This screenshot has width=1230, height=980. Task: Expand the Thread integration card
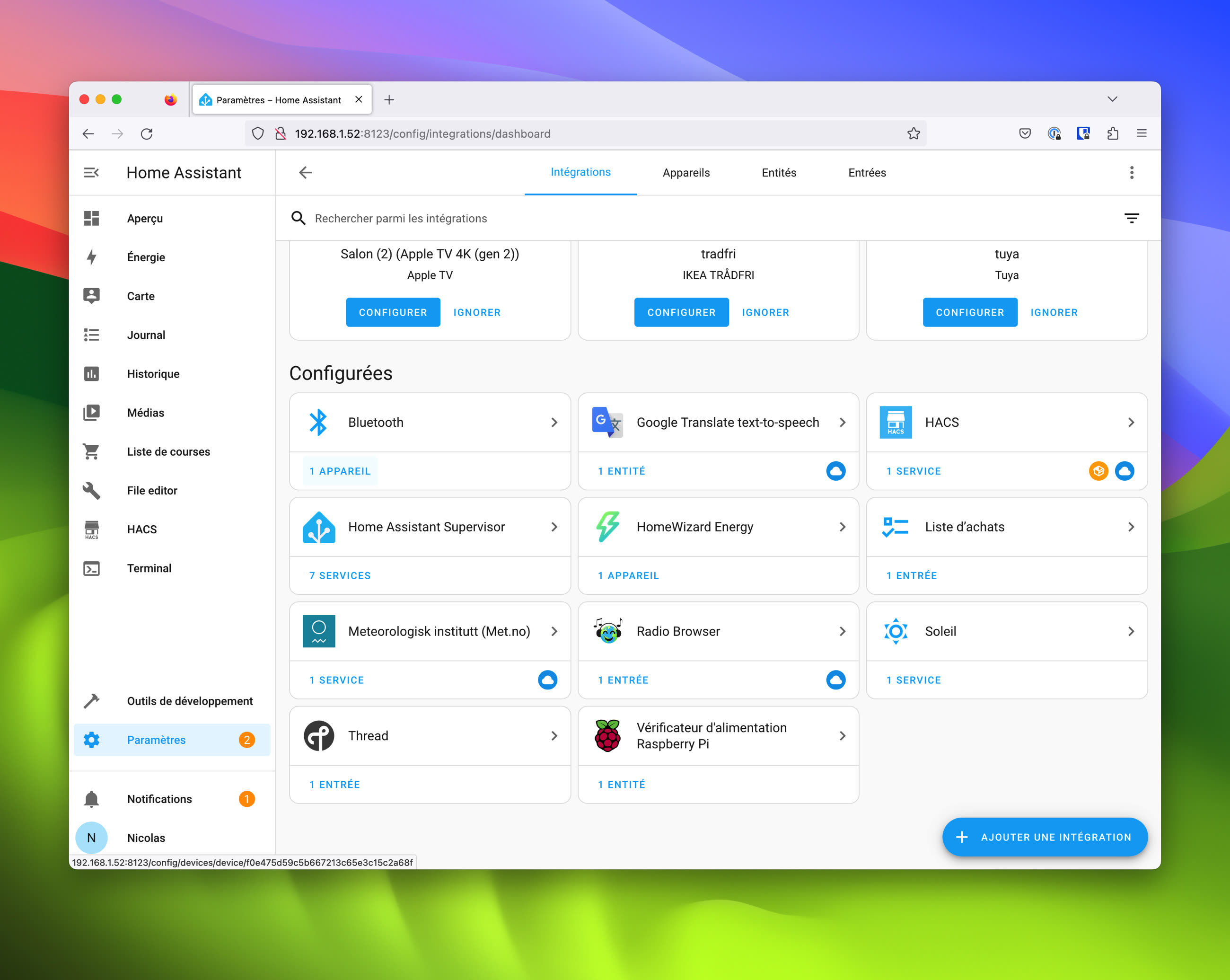pos(554,736)
